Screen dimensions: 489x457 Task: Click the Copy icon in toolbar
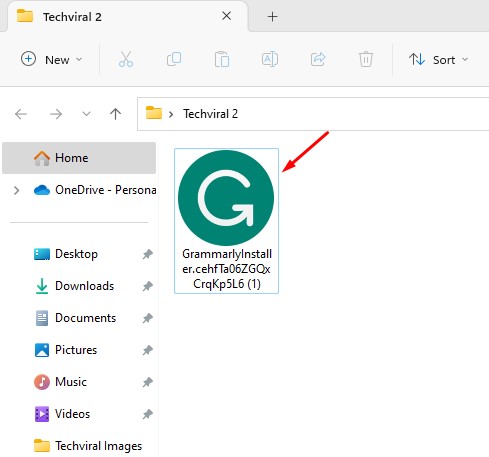[x=174, y=59]
